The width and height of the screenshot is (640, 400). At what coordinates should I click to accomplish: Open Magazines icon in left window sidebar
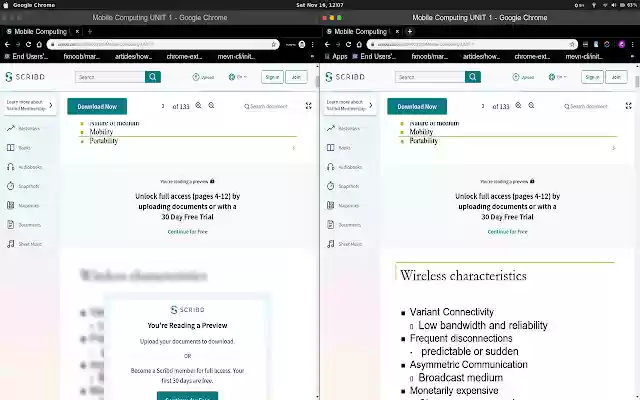(x=11, y=205)
